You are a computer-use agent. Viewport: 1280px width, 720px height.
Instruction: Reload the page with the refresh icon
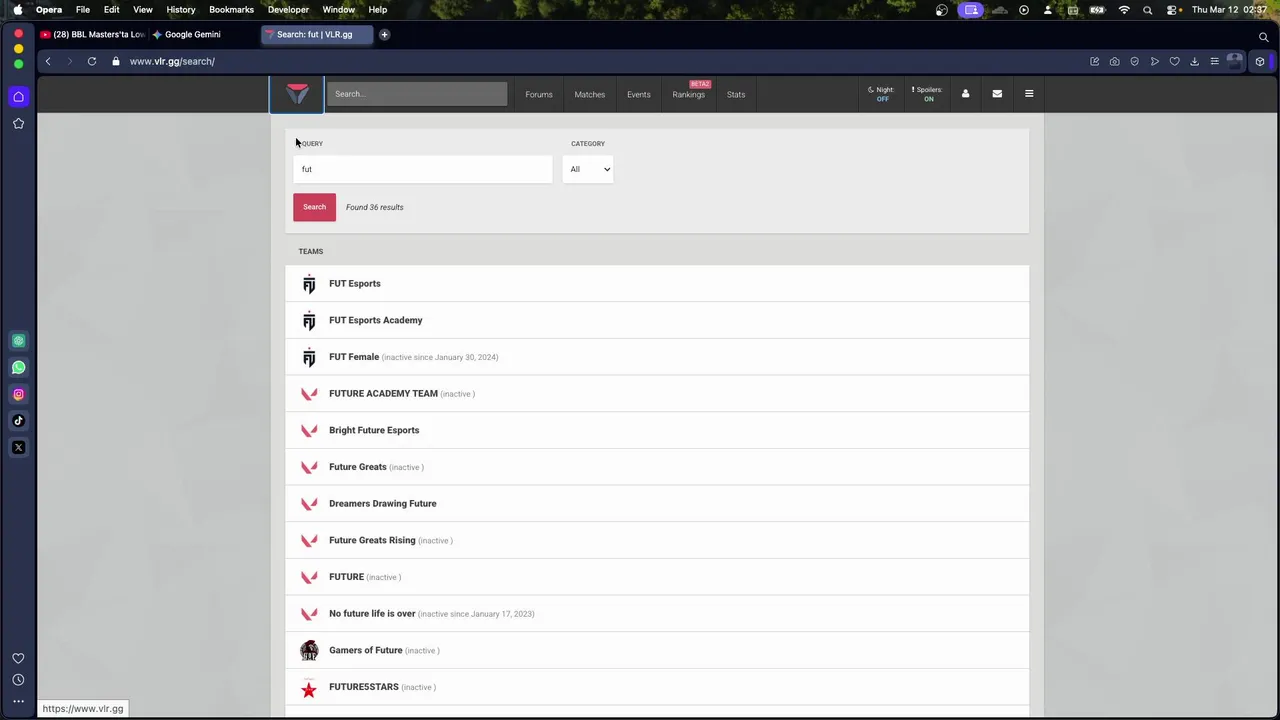pyautogui.click(x=91, y=61)
